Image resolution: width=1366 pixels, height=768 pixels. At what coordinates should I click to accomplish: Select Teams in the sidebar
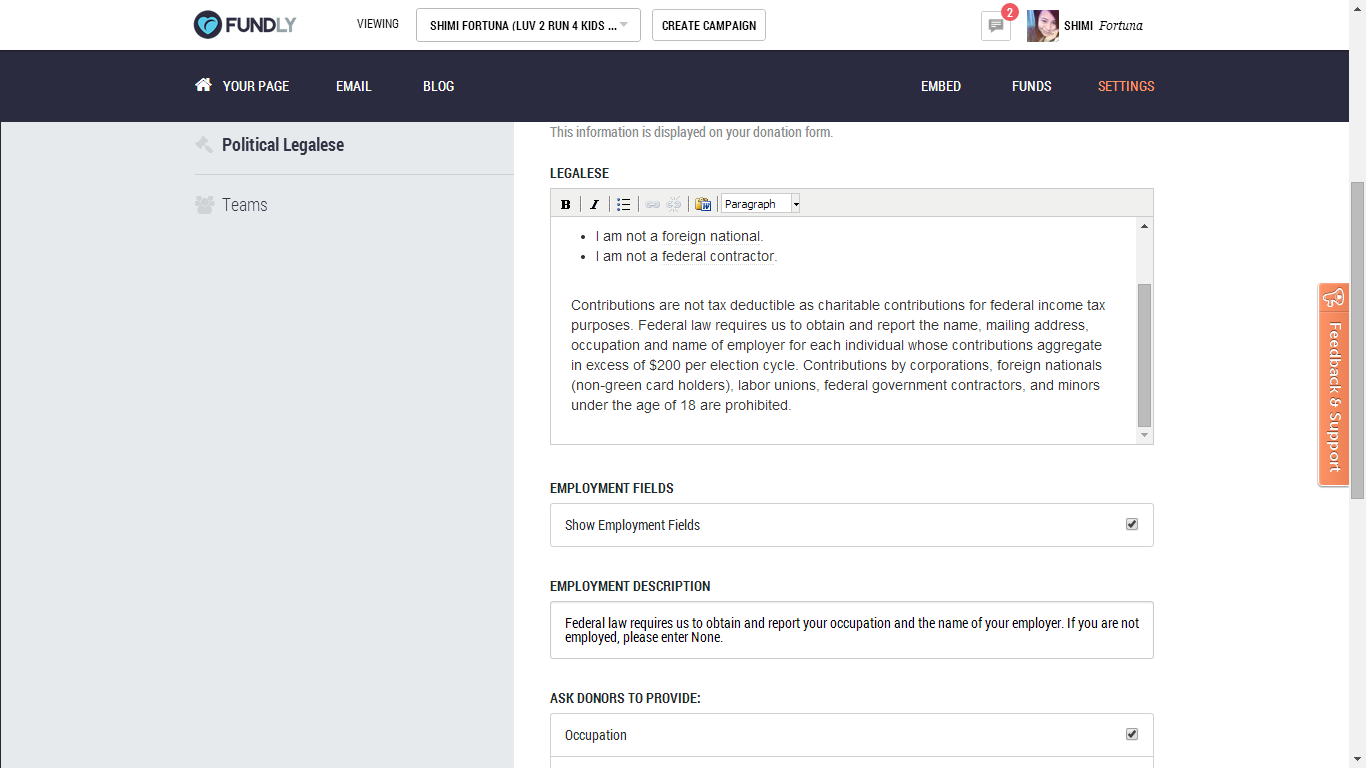[245, 205]
